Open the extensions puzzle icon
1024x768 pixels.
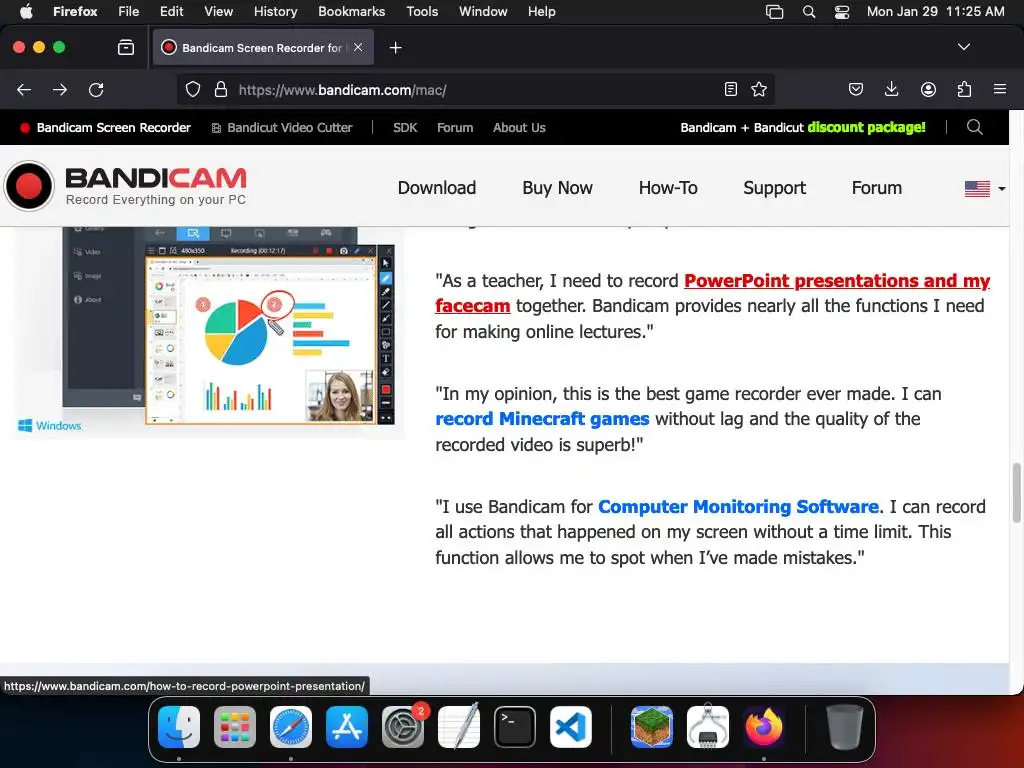(964, 89)
